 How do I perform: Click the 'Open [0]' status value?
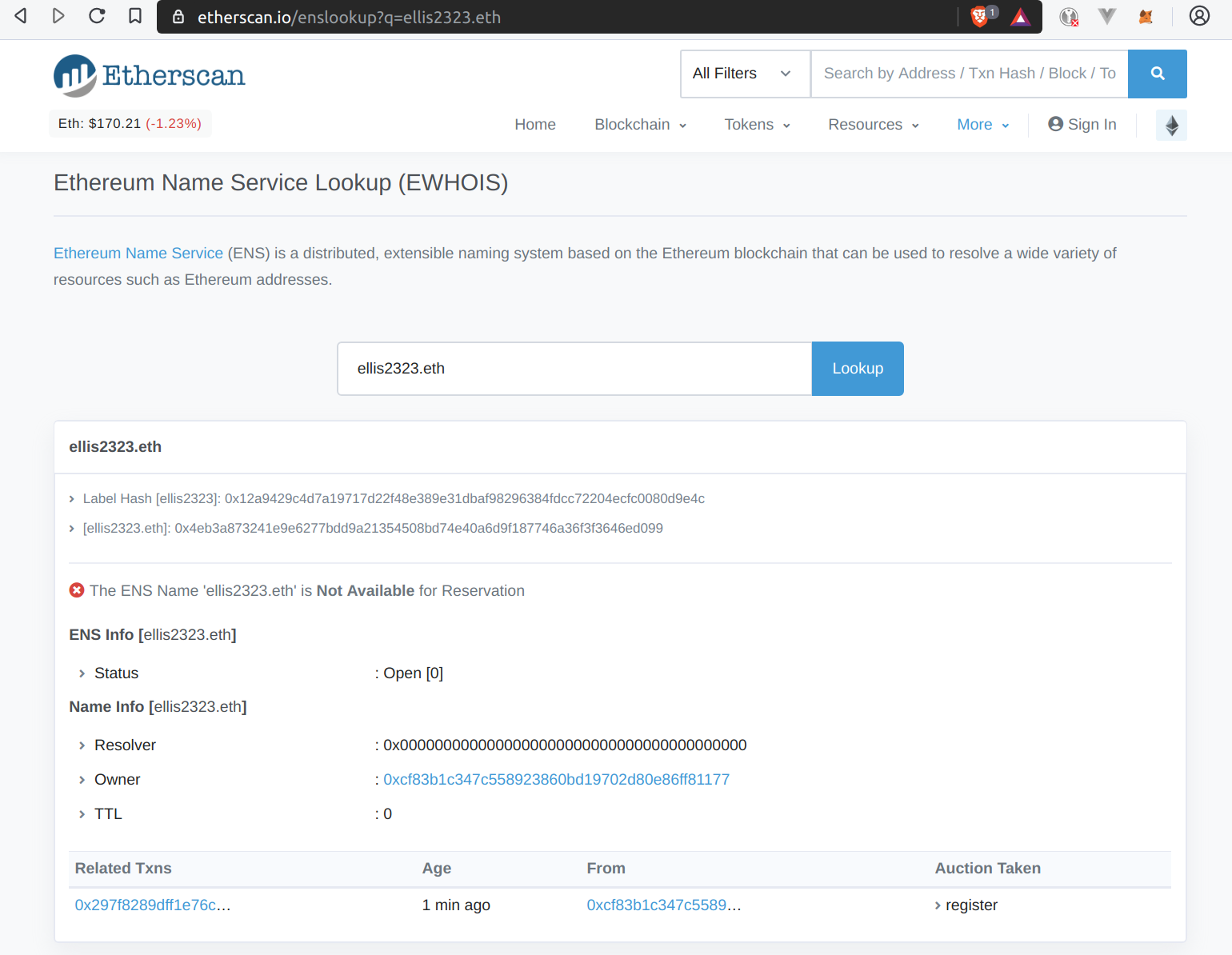pyautogui.click(x=413, y=673)
